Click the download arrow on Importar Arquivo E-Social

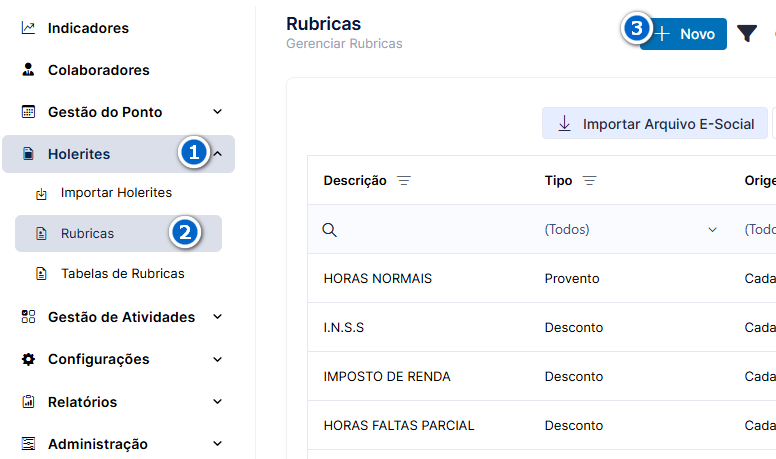click(x=564, y=123)
